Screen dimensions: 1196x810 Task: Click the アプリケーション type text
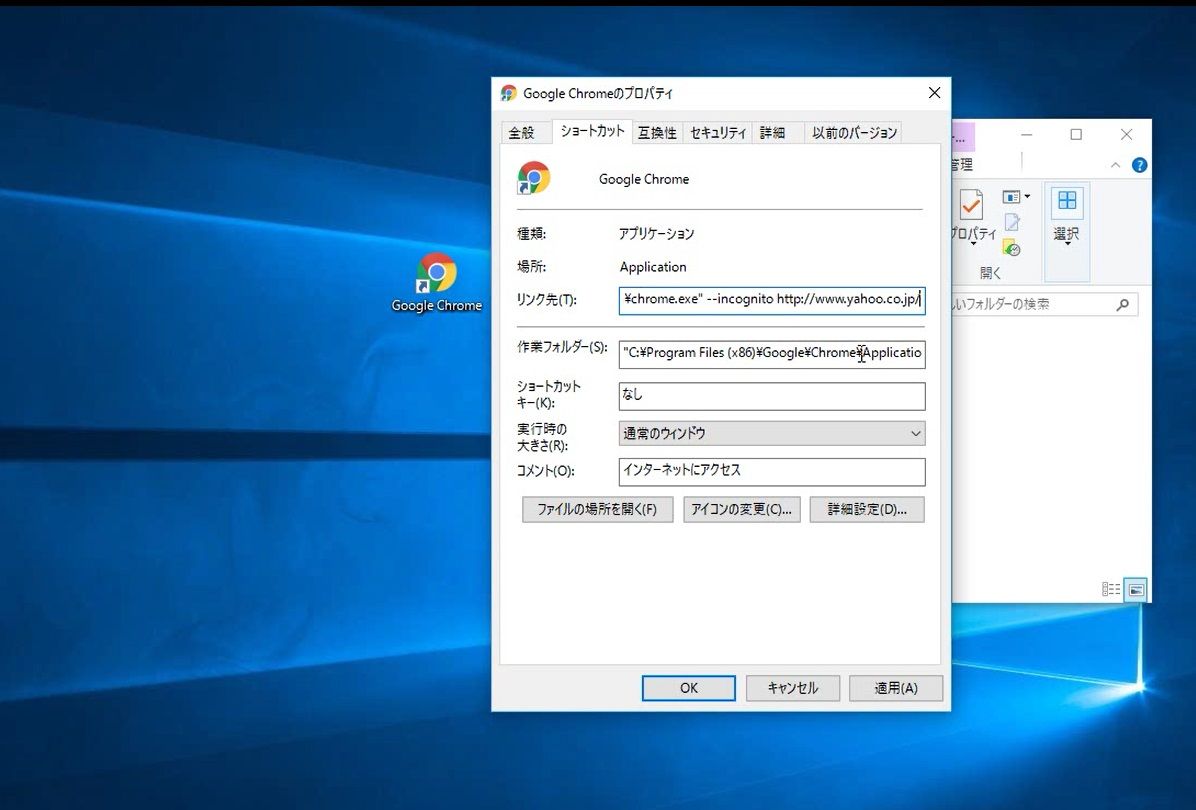656,233
